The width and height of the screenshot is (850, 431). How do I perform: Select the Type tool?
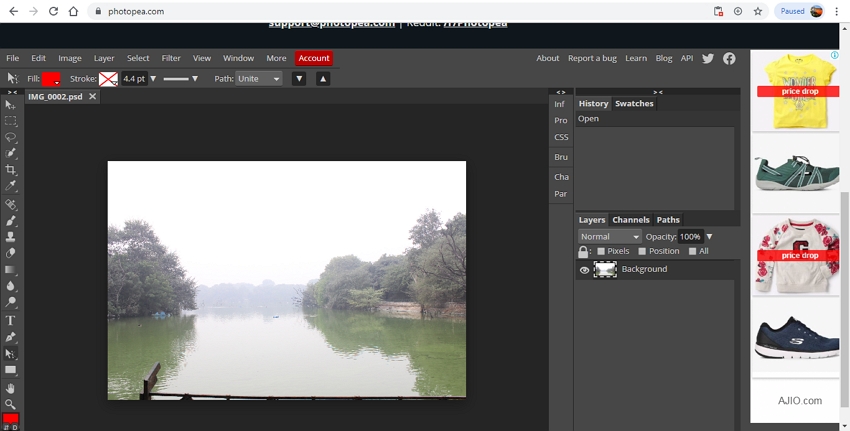11,320
